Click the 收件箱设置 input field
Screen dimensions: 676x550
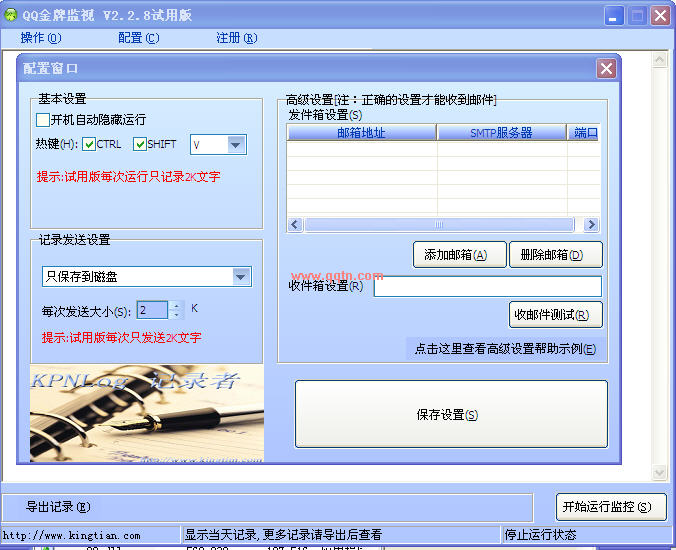pyautogui.click(x=488, y=286)
